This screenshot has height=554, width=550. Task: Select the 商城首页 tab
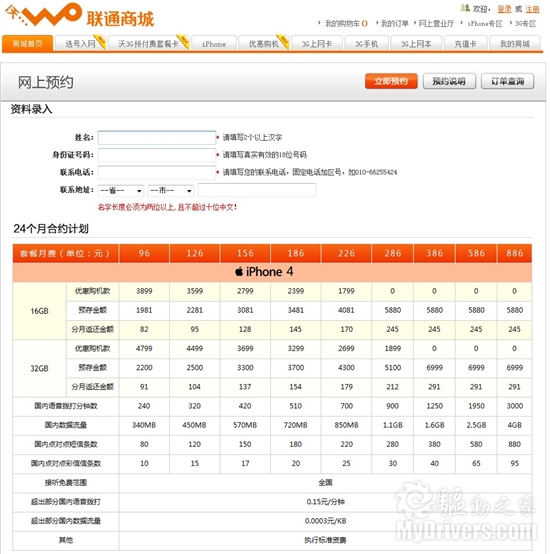point(28,43)
